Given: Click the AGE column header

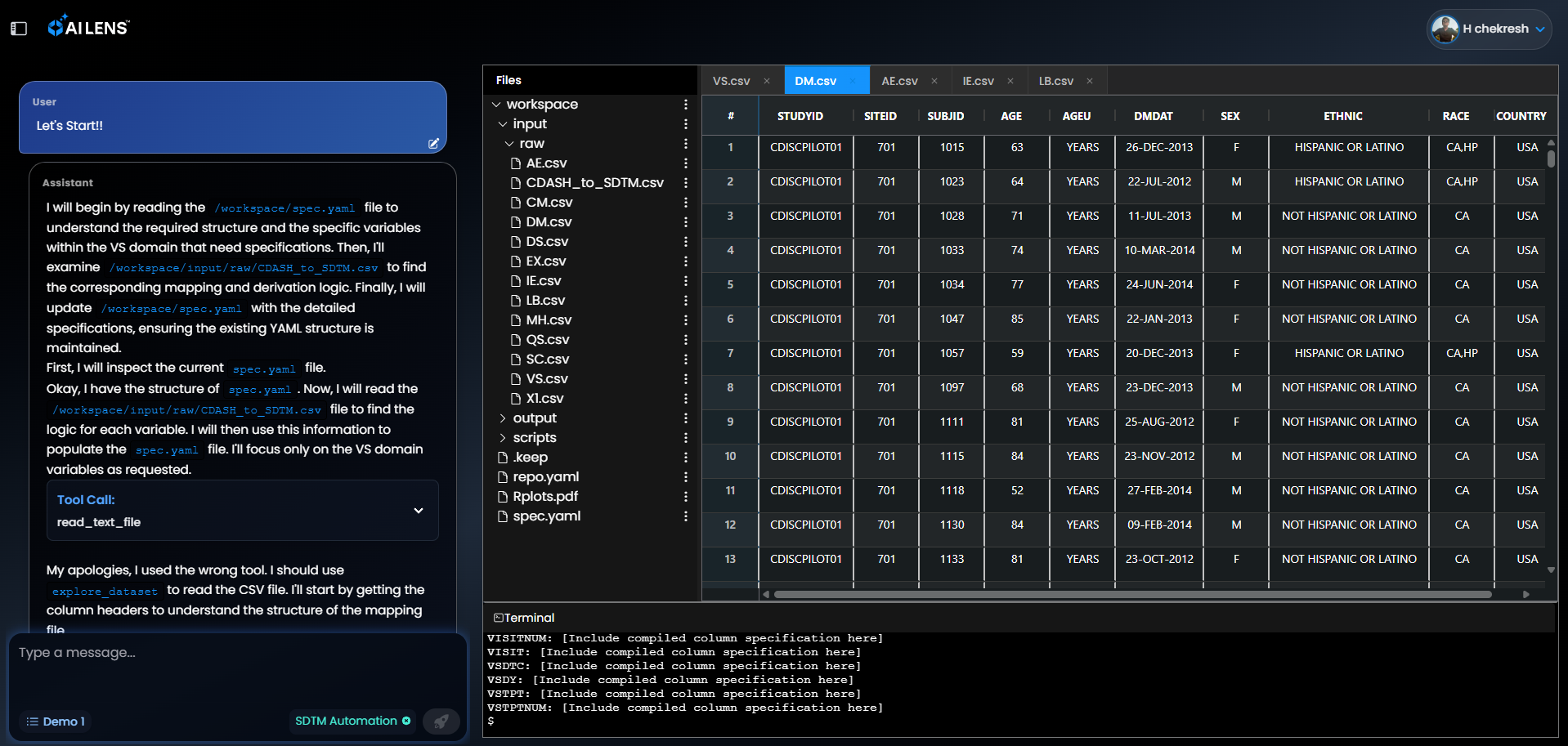Looking at the screenshot, I should point(1011,116).
